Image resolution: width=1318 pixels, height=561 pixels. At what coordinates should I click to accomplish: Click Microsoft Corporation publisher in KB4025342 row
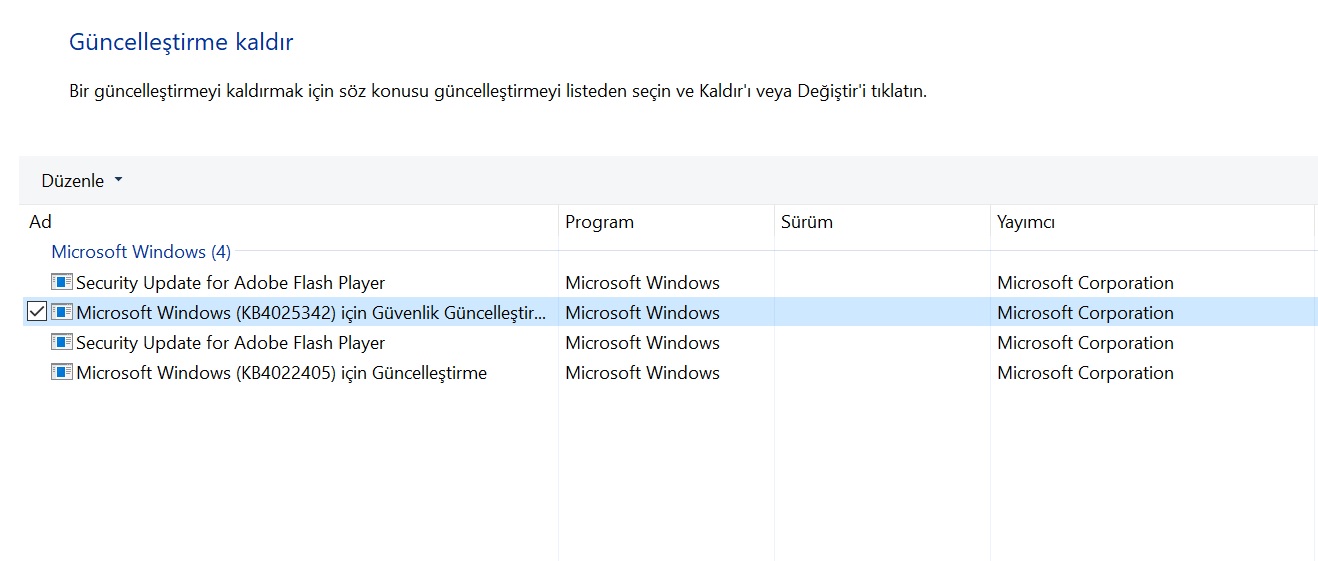1085,312
